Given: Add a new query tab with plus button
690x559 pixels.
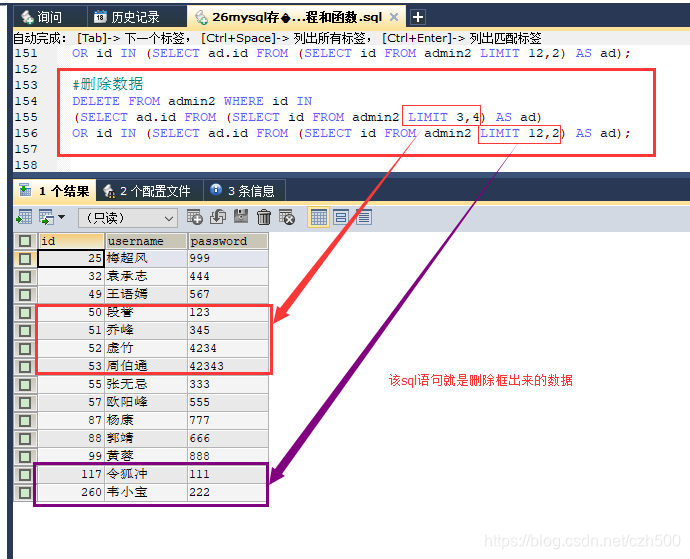Looking at the screenshot, I should pyautogui.click(x=418, y=17).
